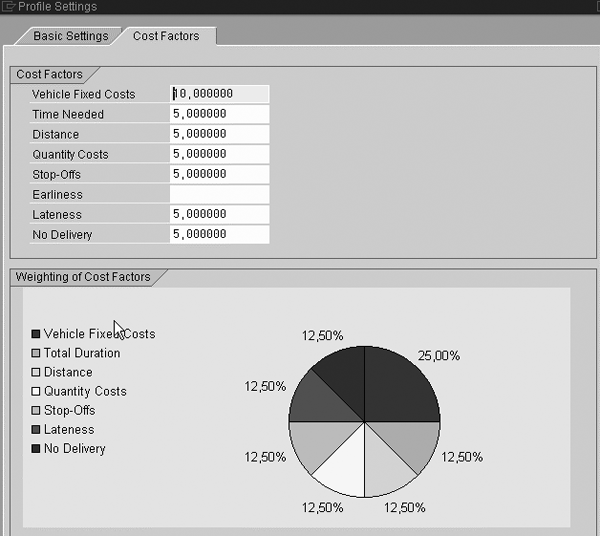The height and width of the screenshot is (536, 600).
Task: Click the Profile Settings title text
Action: (57, 7)
